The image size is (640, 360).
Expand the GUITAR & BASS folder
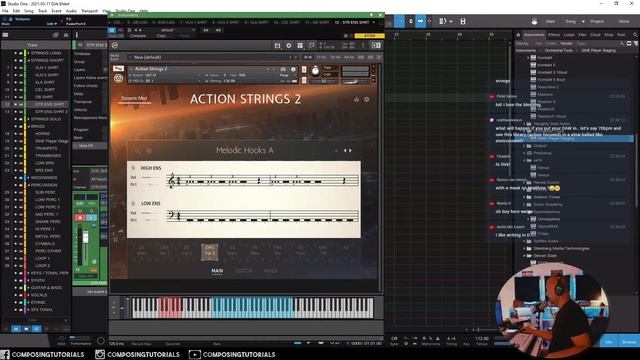click(29, 288)
